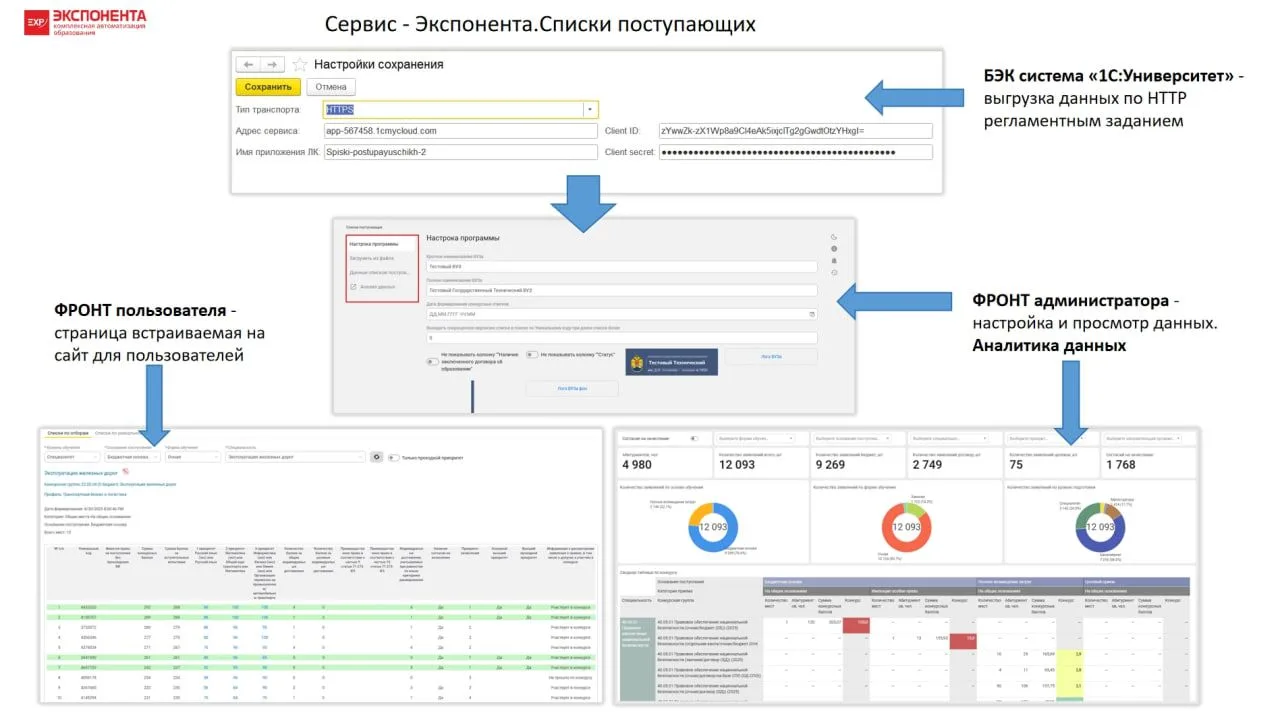This screenshot has height=719, width=1280.
Task: Click the multicolor donut chart by training level
Action: click(x=1100, y=526)
